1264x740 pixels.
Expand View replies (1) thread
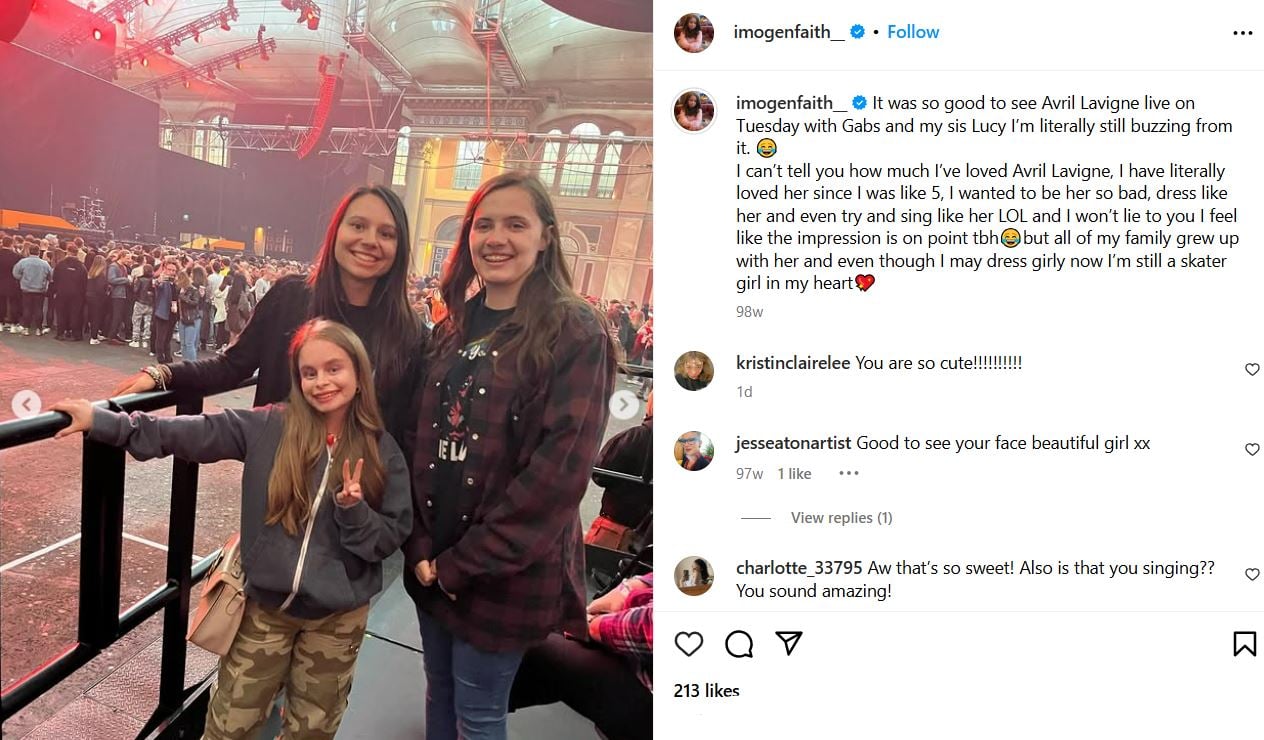click(x=841, y=518)
